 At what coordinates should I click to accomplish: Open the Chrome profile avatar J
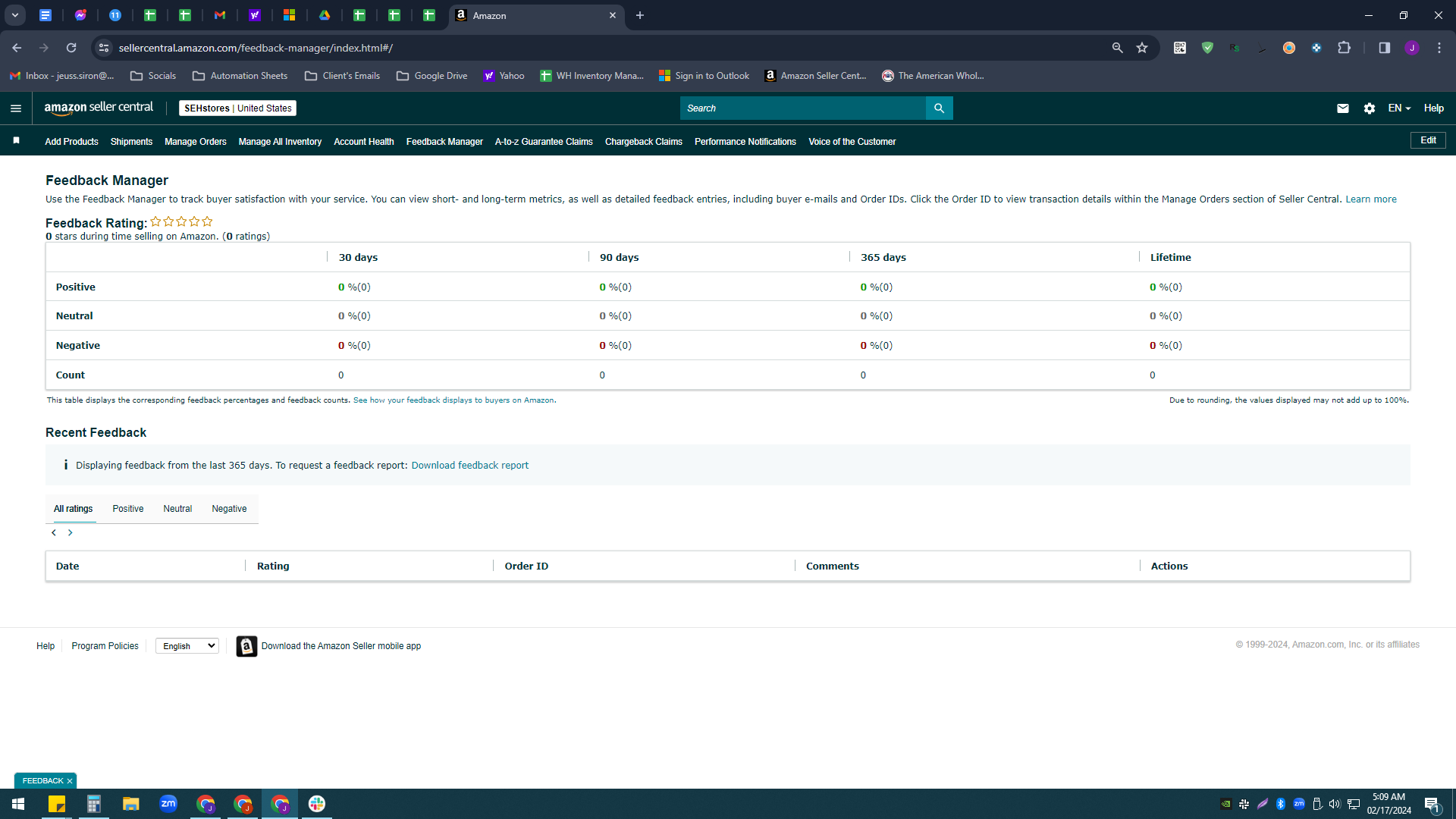pyautogui.click(x=1411, y=48)
